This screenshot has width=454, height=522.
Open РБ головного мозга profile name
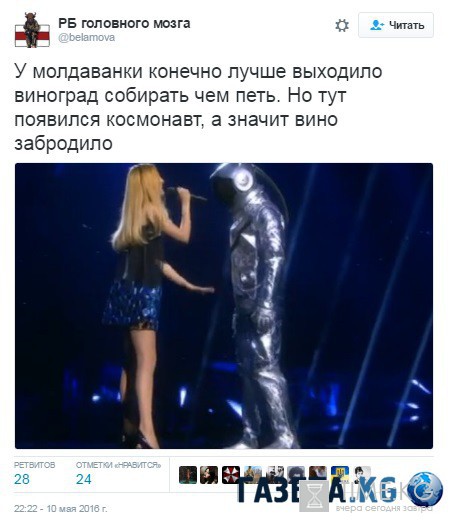124,23
